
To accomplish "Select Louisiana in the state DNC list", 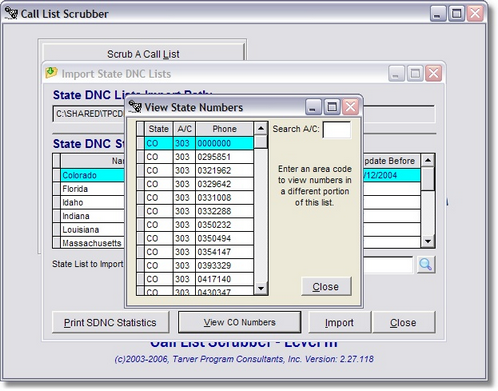I will 92,230.
